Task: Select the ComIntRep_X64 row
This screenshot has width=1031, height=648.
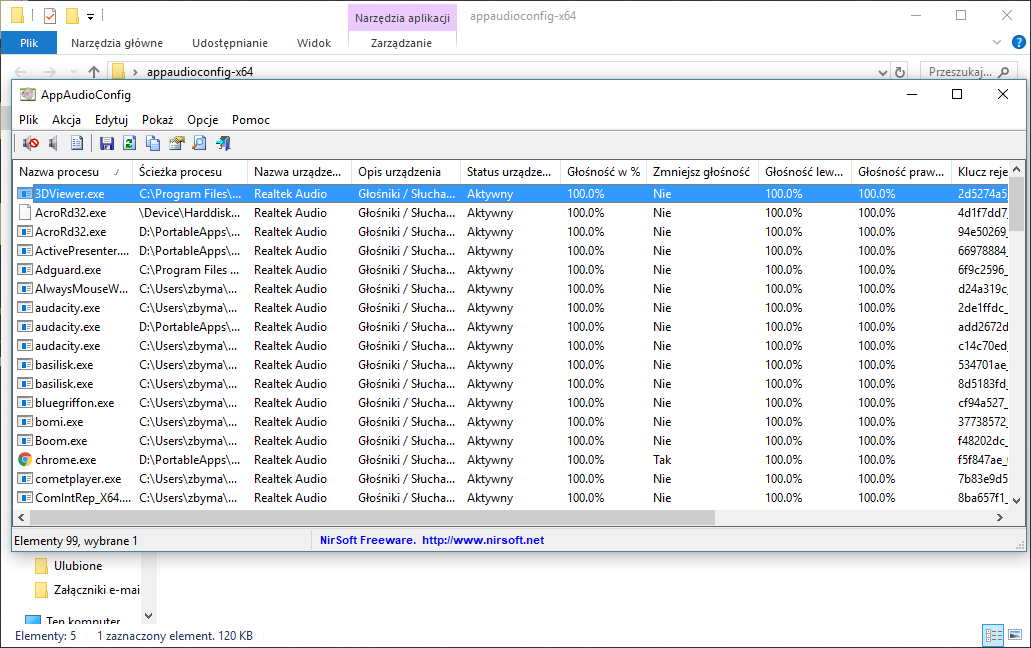Action: coord(512,498)
